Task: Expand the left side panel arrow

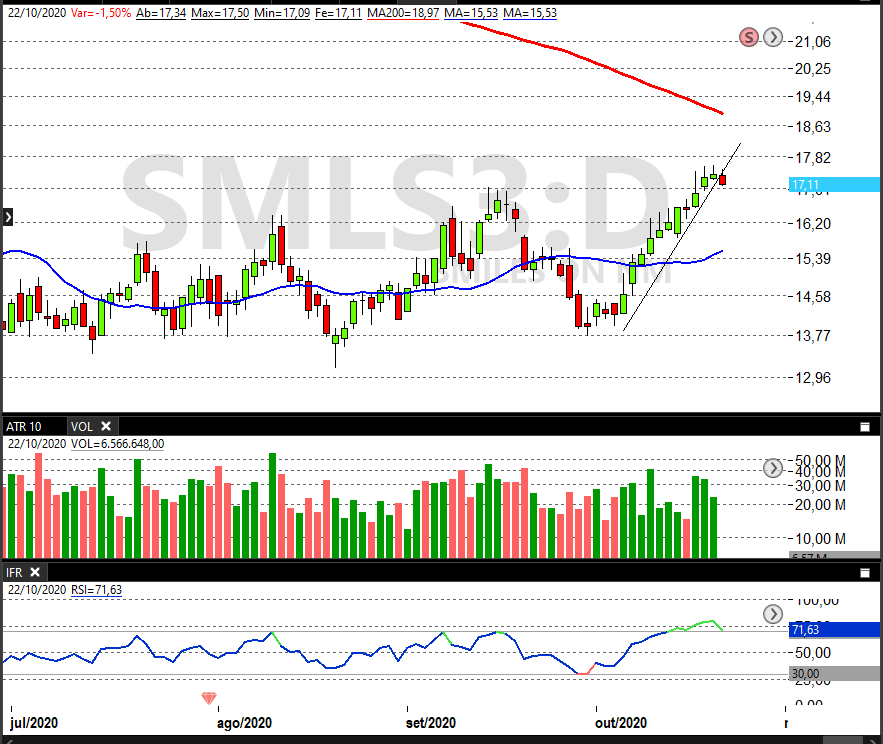Action: [x=7, y=216]
